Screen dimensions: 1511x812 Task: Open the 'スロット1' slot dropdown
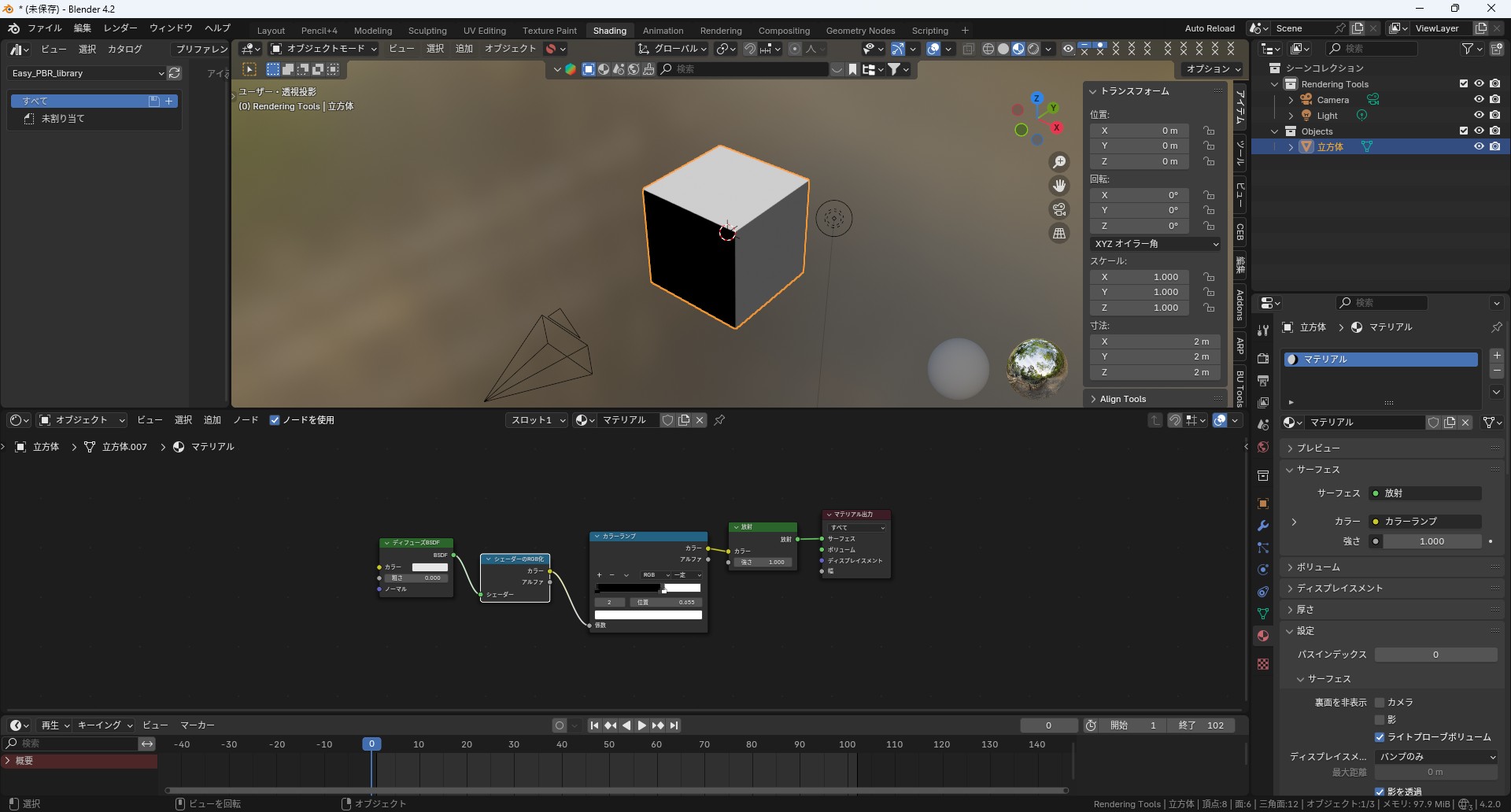538,420
